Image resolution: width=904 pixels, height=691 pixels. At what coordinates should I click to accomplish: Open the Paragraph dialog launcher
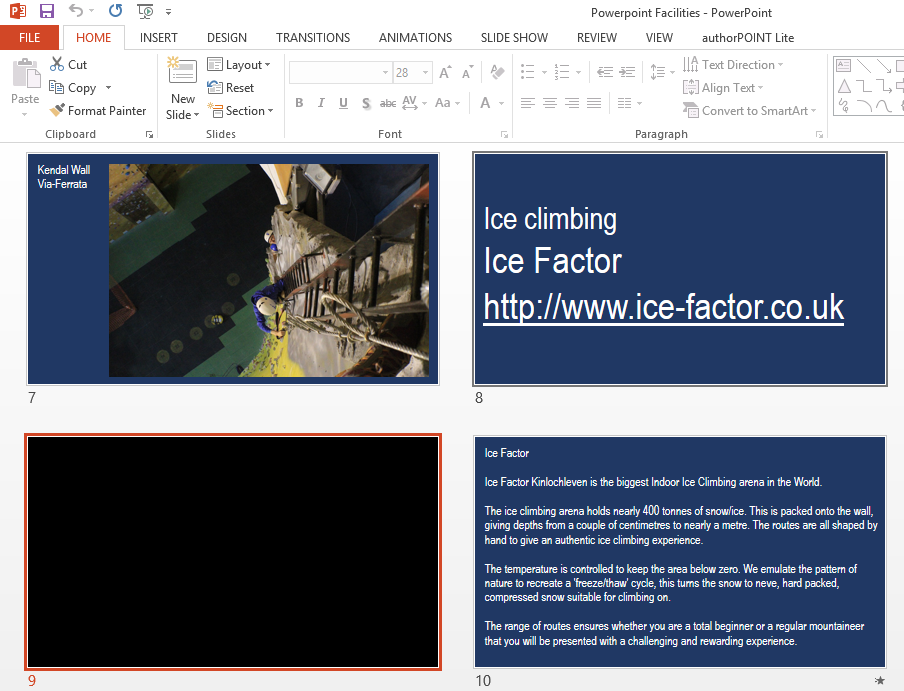819,134
